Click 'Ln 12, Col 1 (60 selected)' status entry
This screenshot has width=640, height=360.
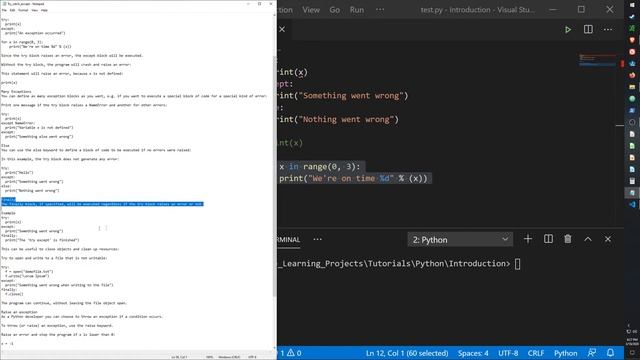pyautogui.click(x=407, y=353)
